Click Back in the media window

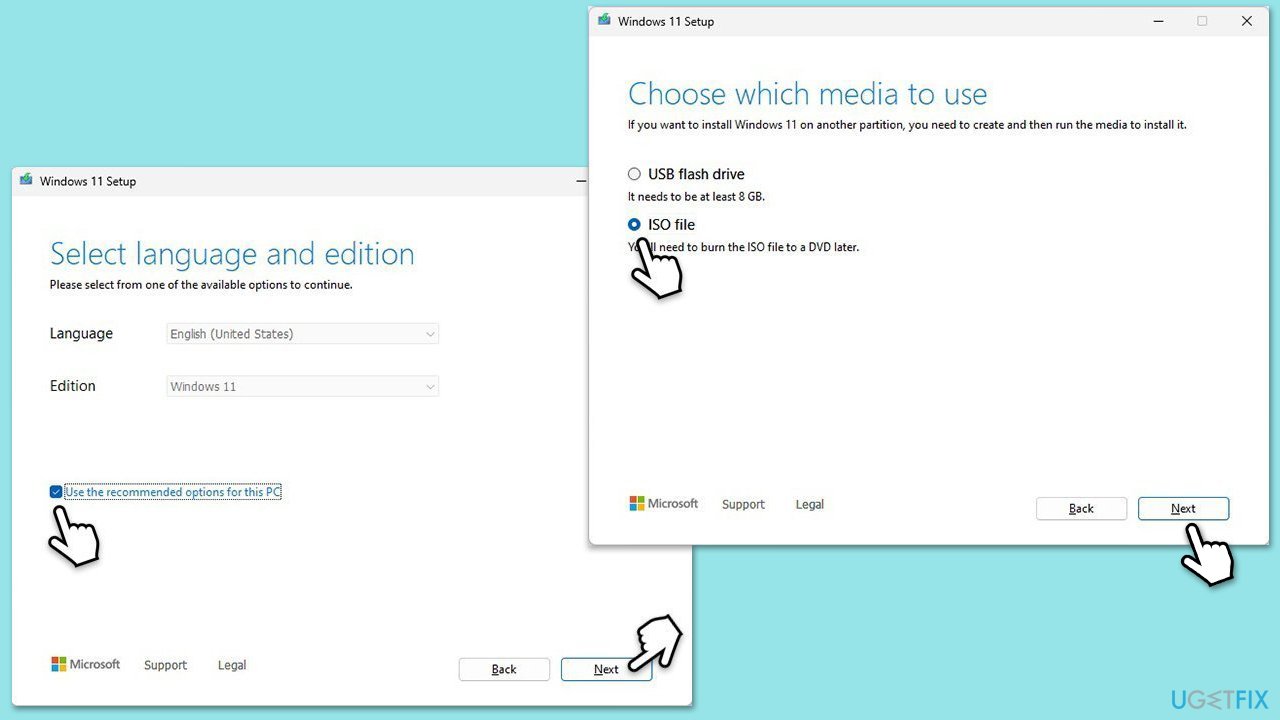[x=1081, y=509]
